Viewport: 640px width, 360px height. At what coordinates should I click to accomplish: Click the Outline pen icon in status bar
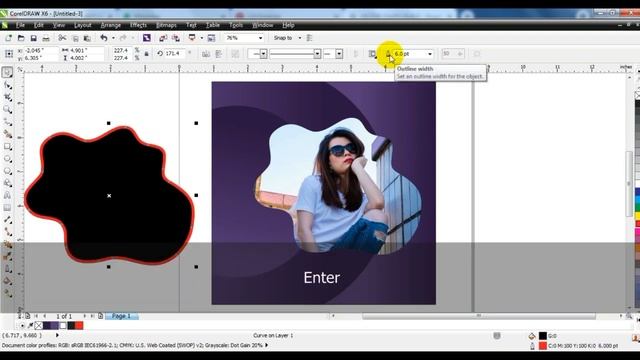tap(532, 346)
